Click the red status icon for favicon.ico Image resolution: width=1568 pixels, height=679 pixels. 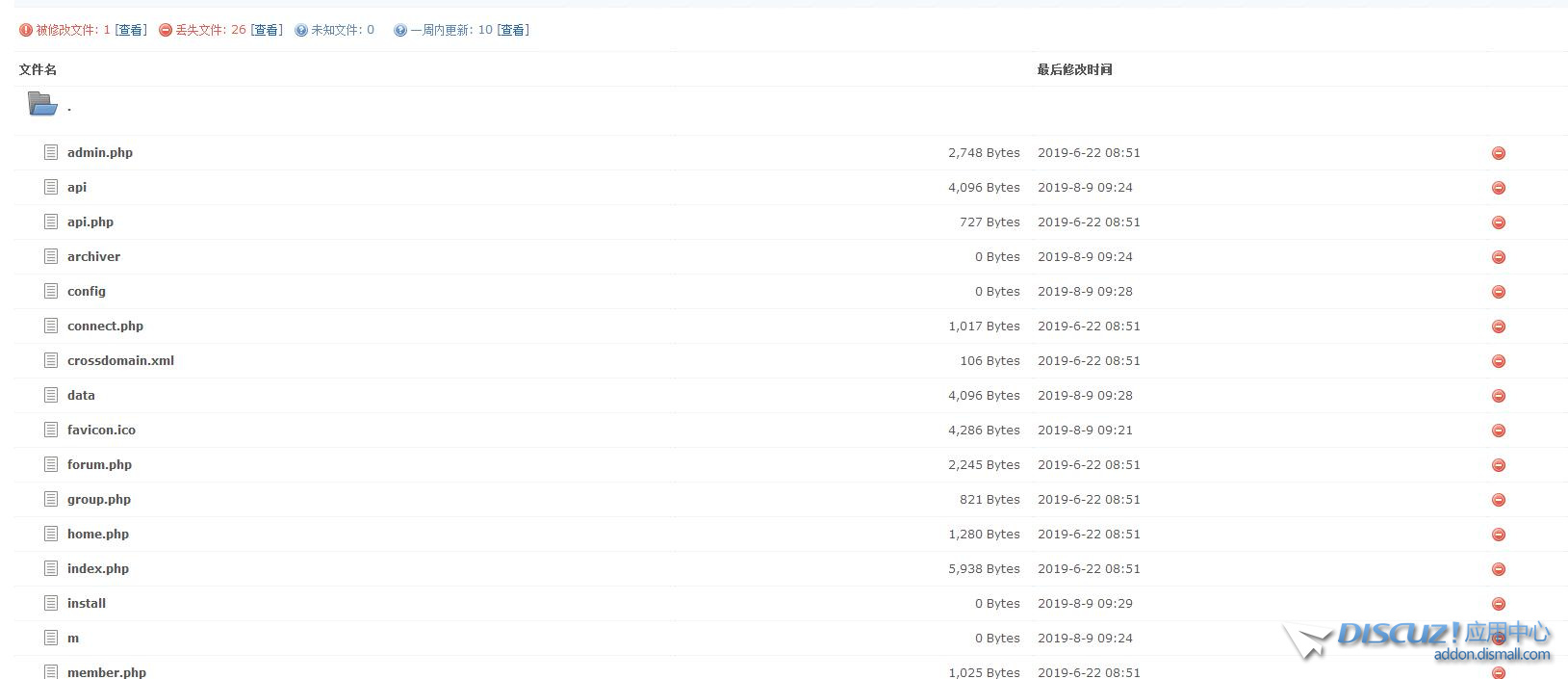(x=1499, y=431)
